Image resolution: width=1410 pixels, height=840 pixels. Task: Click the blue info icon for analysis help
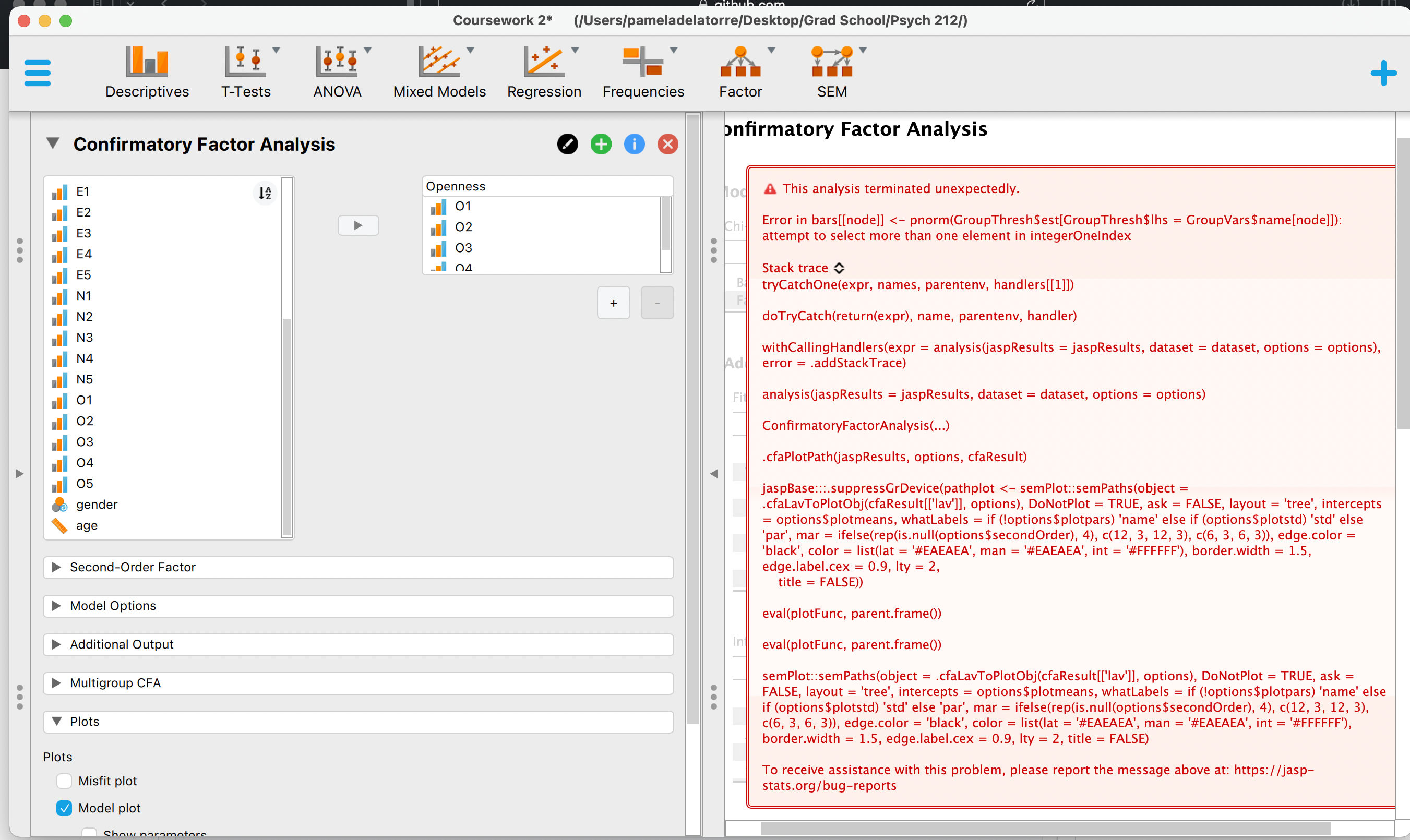pyautogui.click(x=634, y=144)
